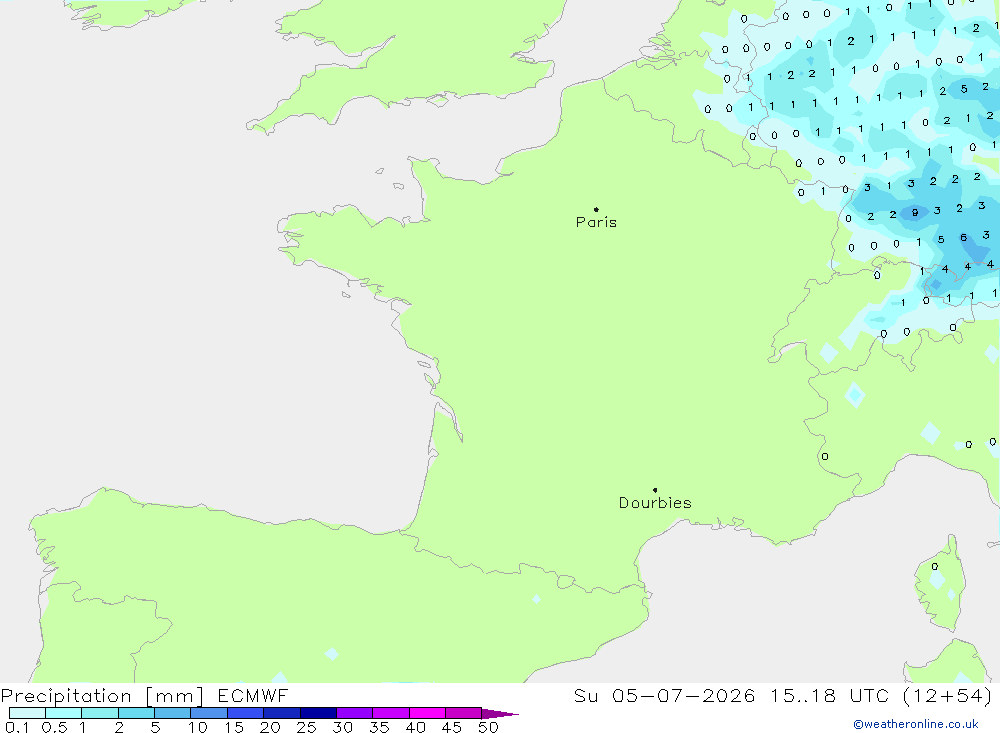
Task: Select the purple swatch between 30 and 35
Action: 354,713
